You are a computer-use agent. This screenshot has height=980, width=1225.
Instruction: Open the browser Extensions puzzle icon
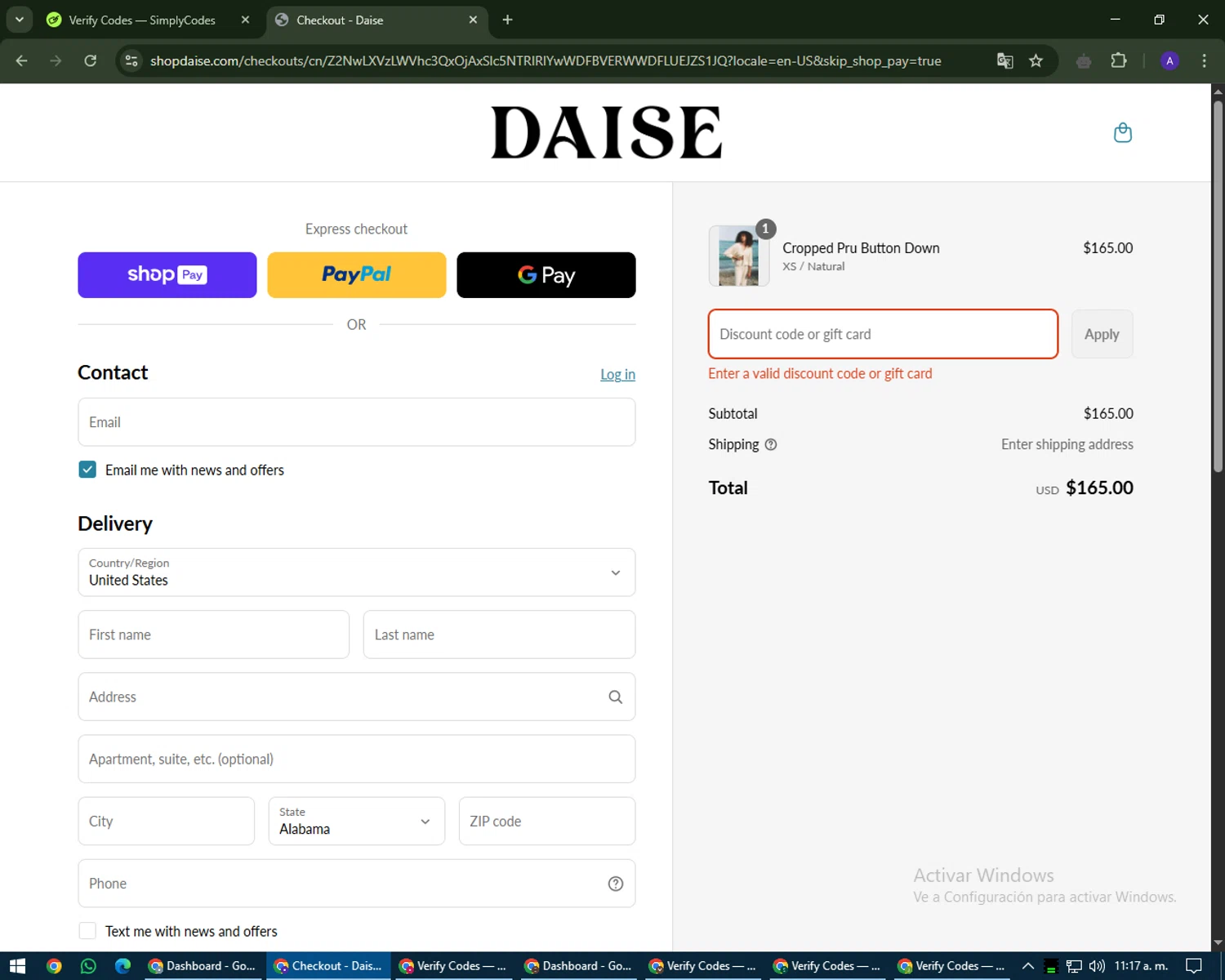[1119, 60]
